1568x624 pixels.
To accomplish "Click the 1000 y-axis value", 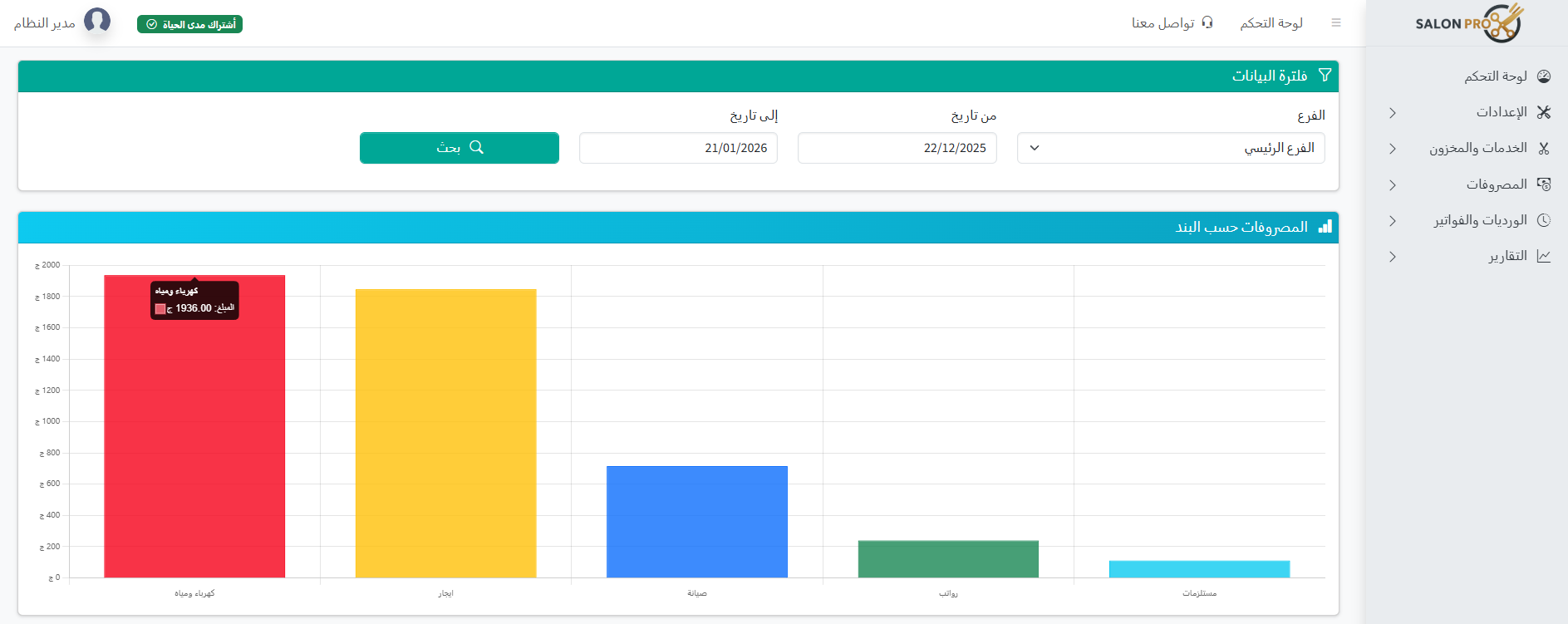I will click(x=47, y=421).
